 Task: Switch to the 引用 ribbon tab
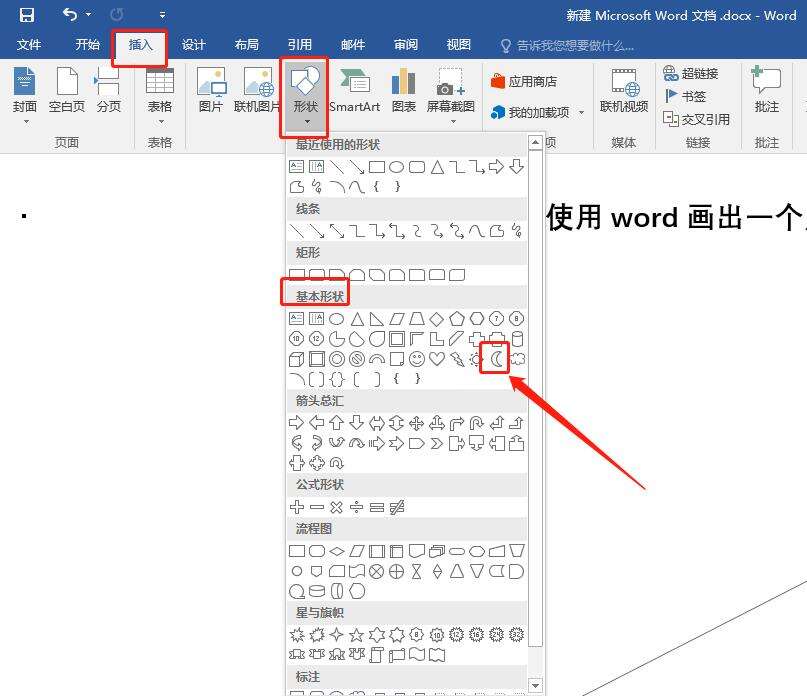pos(300,45)
